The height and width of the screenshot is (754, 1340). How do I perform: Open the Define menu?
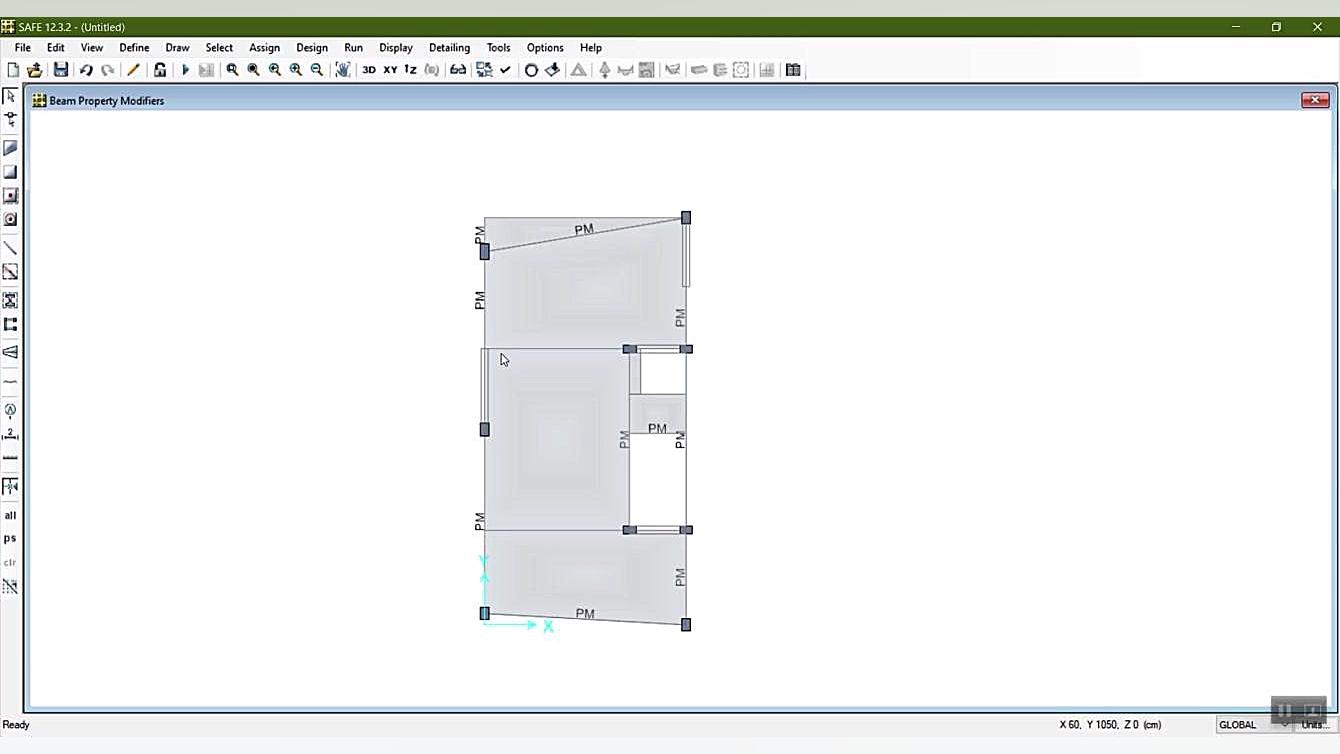click(x=134, y=47)
